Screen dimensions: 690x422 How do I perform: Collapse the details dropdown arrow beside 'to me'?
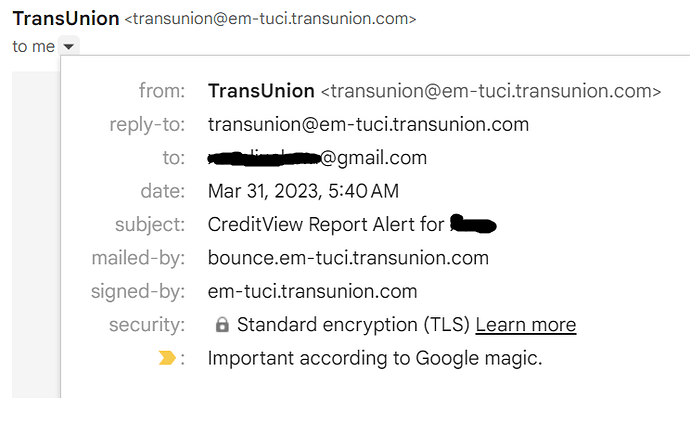68,47
